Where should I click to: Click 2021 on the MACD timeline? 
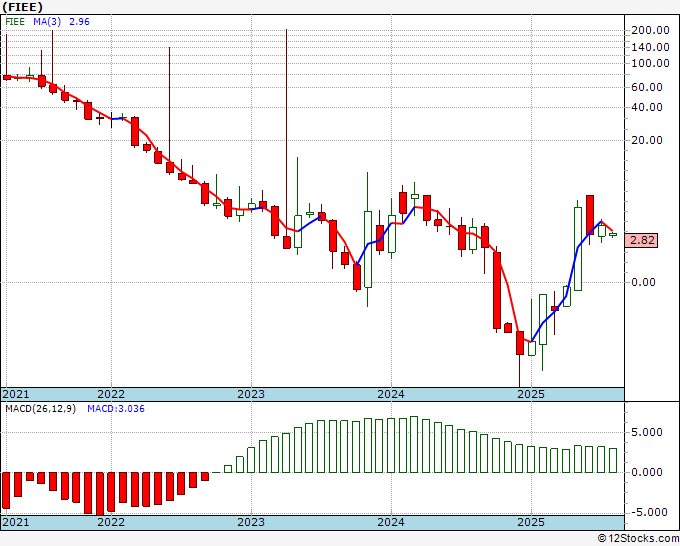point(16,522)
